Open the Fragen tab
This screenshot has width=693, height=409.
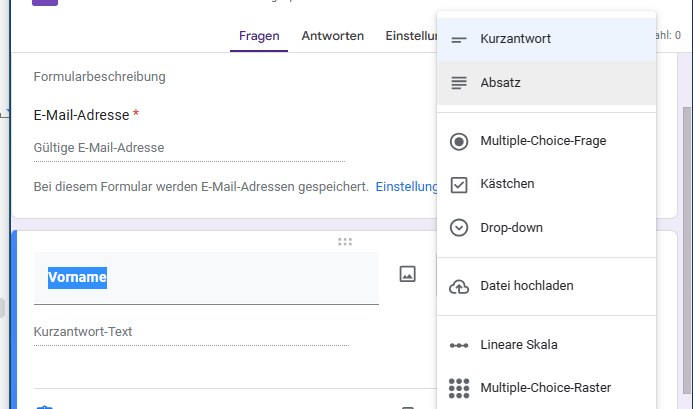(x=259, y=36)
